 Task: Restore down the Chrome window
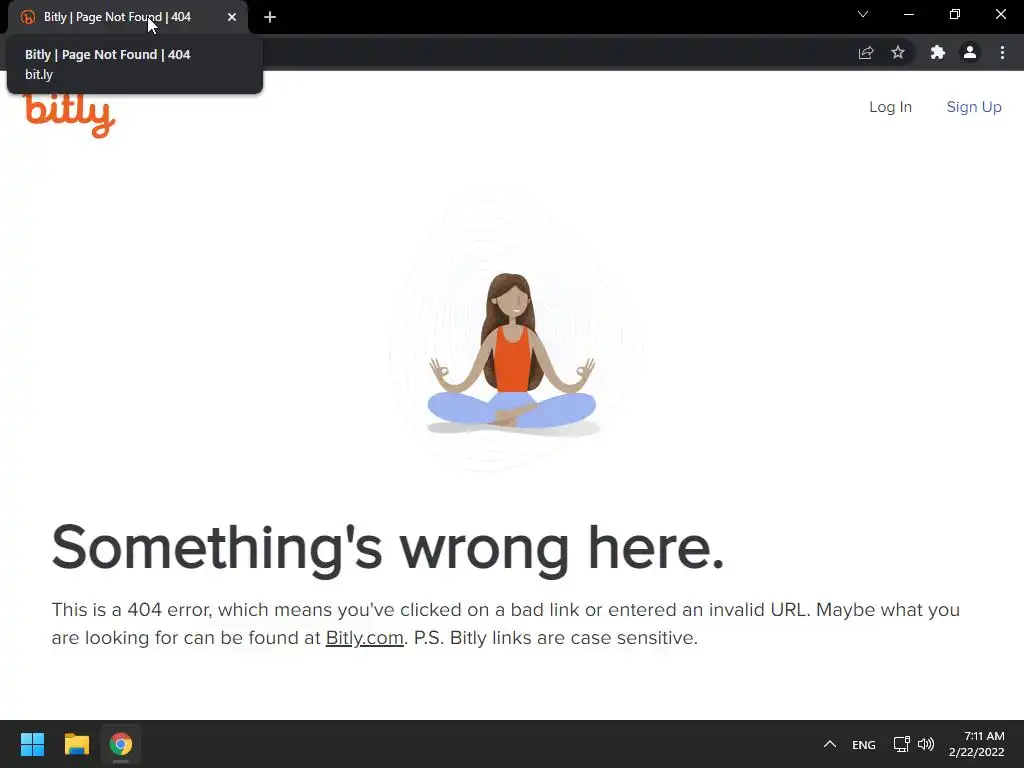pyautogui.click(x=955, y=14)
